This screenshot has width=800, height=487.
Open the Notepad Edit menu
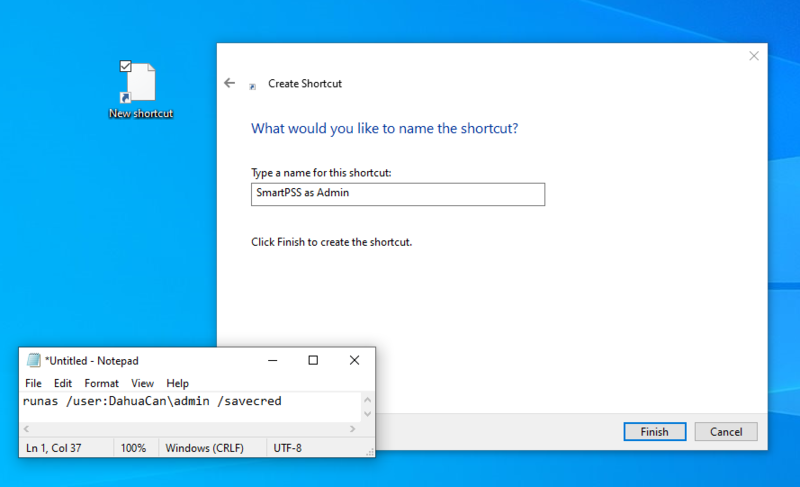(63, 383)
